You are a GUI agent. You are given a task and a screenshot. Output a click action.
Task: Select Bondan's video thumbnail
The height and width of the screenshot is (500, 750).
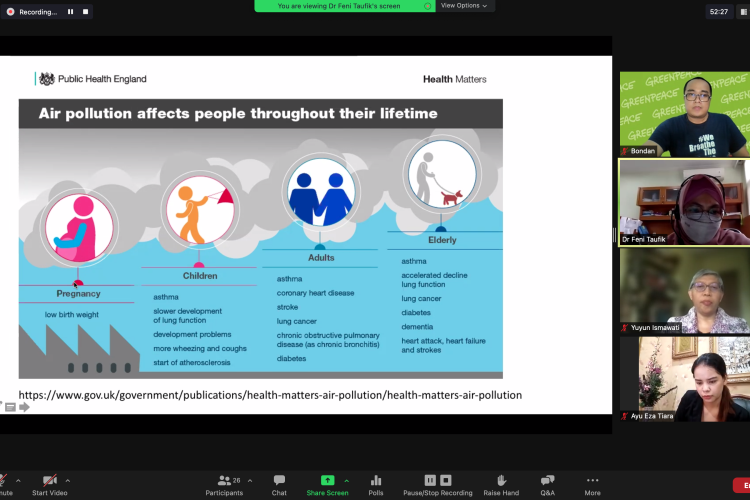pyautogui.click(x=684, y=113)
